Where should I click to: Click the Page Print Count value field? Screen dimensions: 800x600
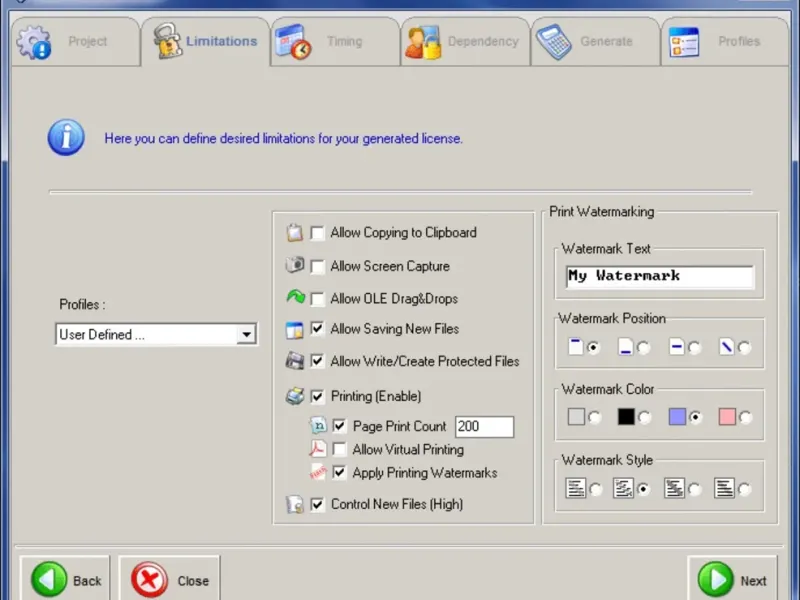[x=484, y=427]
